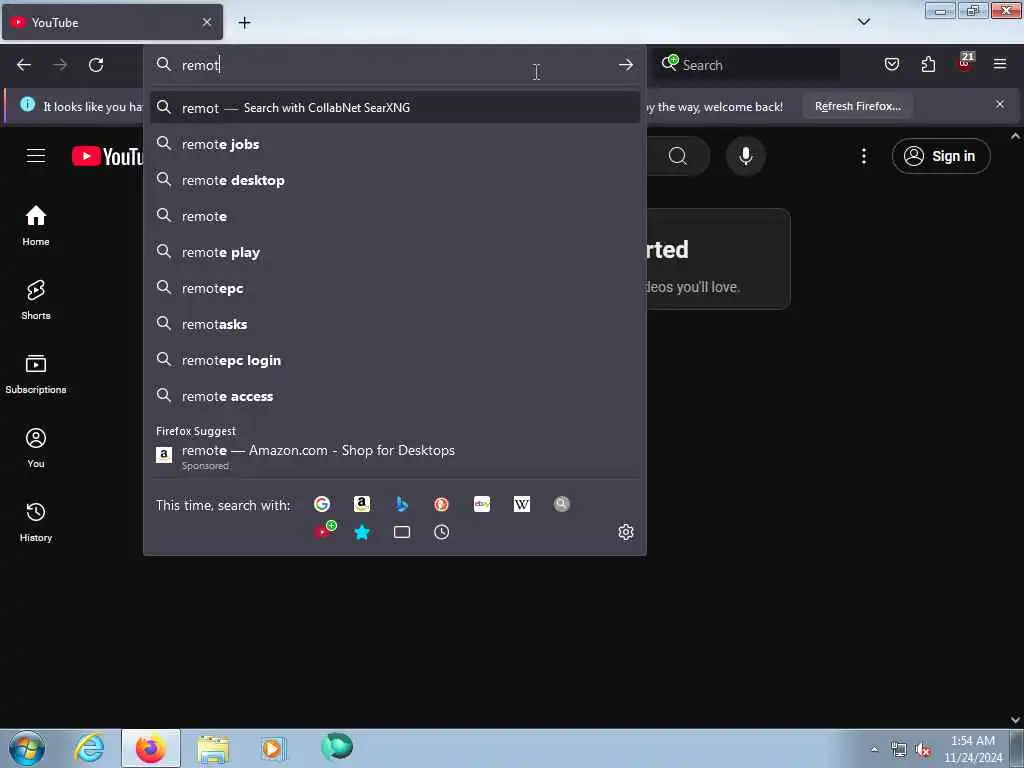
Task: Search with the gray magnifier engine
Action: (562, 504)
